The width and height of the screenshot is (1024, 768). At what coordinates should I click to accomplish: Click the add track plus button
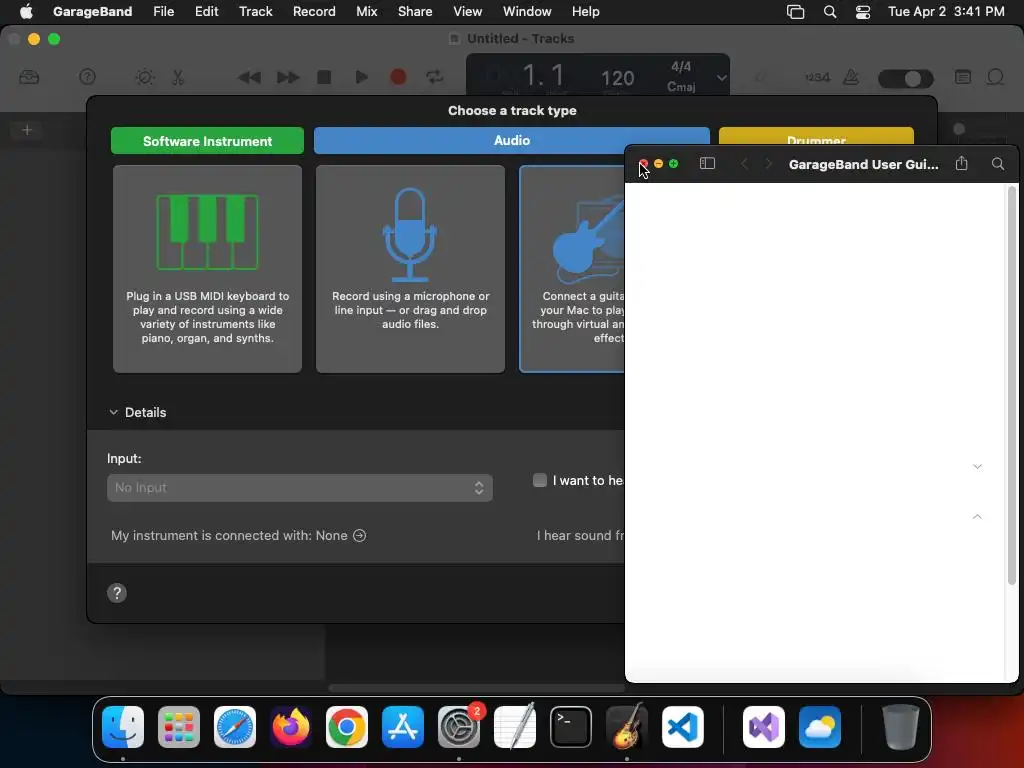27,130
